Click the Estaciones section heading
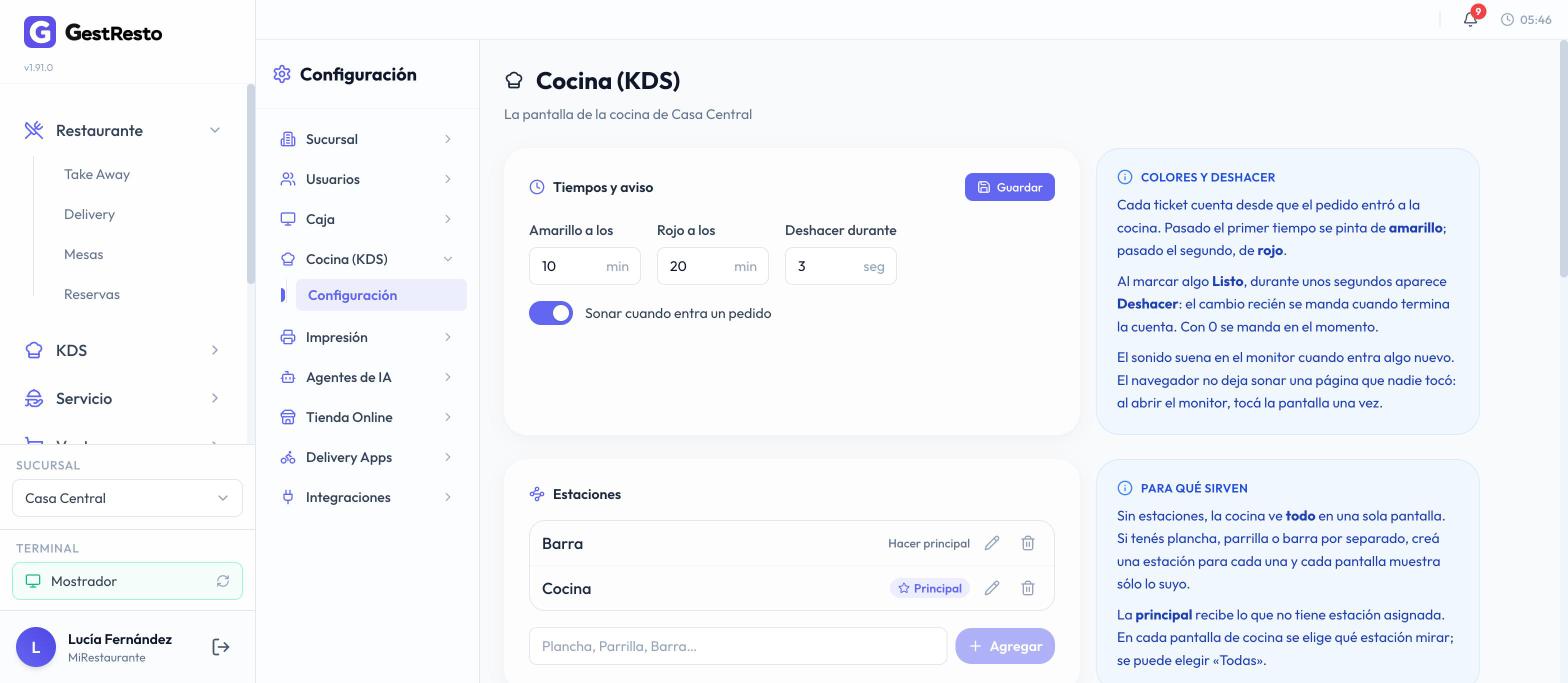Viewport: 1568px width, 683px height. click(x=587, y=494)
